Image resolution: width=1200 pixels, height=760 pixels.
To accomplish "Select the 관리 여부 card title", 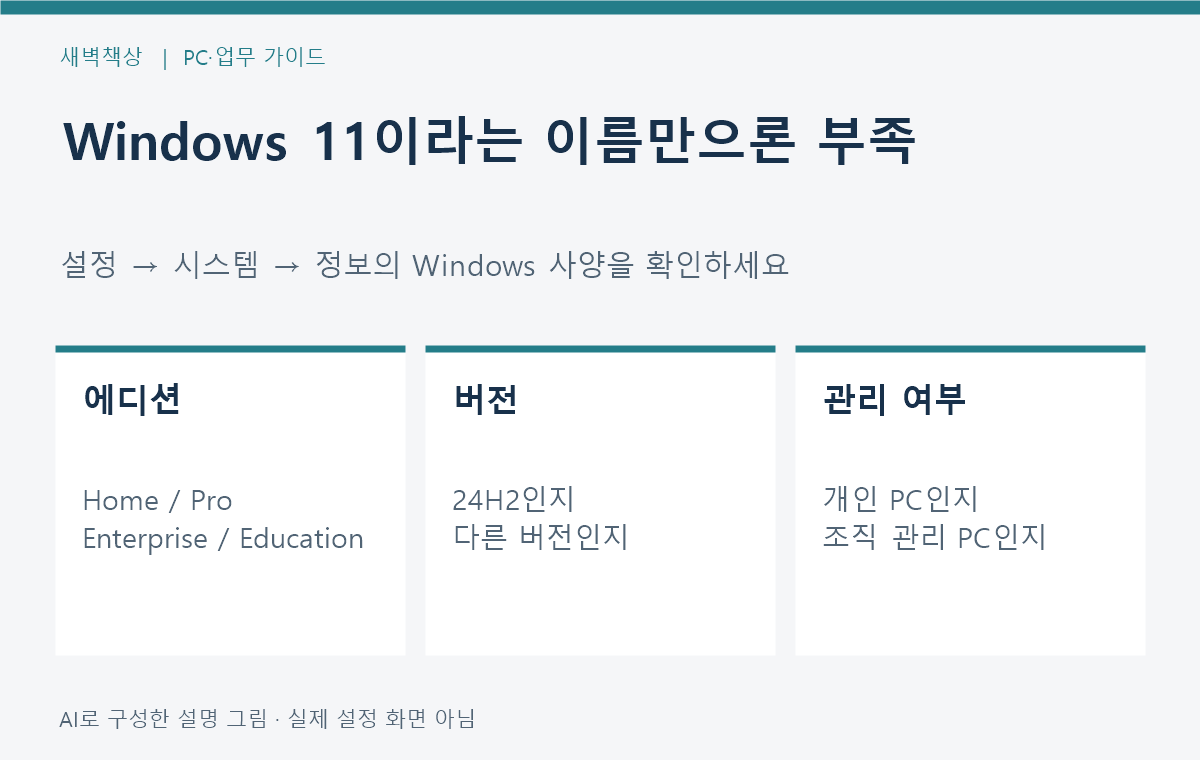I will 894,399.
